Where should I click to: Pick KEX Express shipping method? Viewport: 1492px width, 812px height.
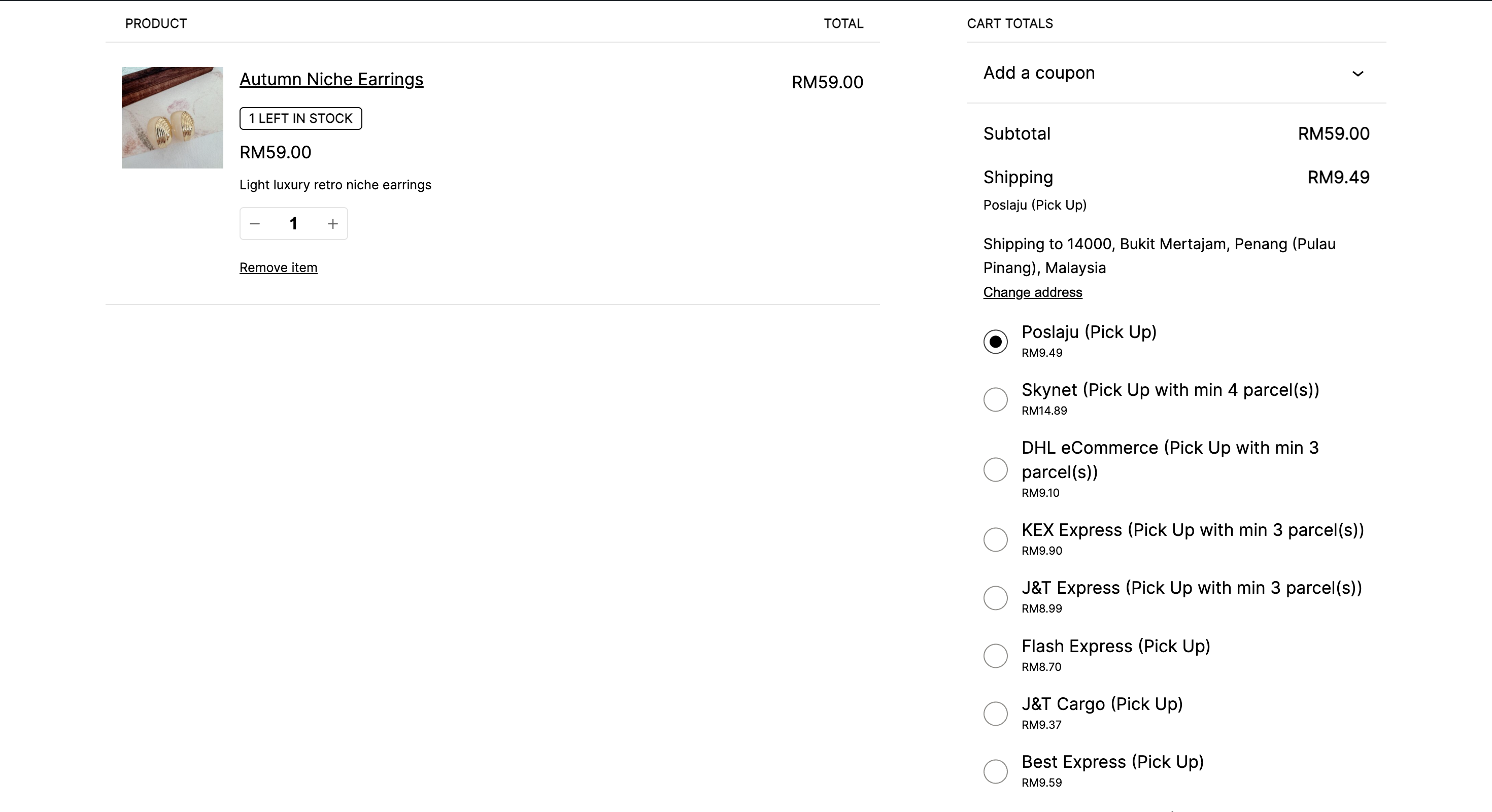(x=995, y=539)
